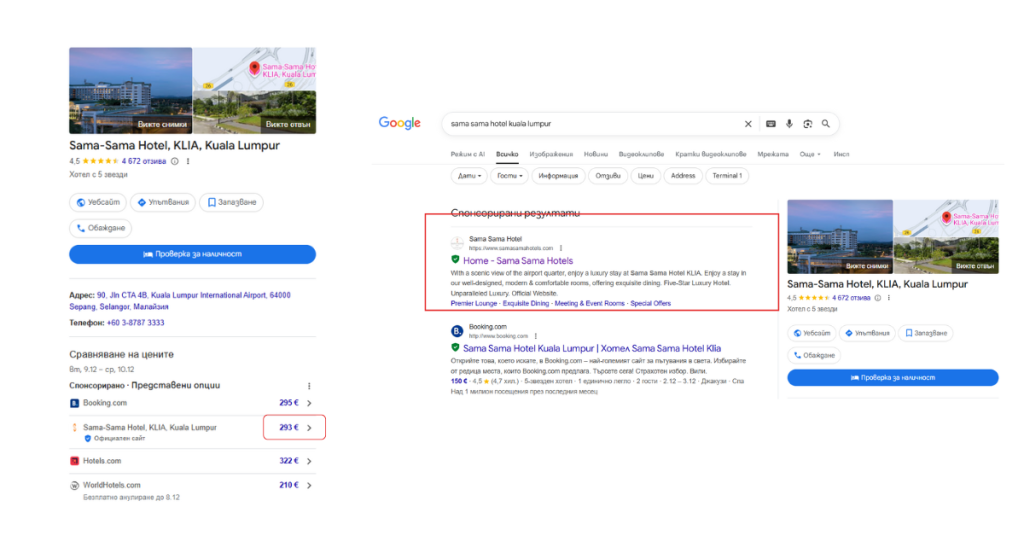Open options menu next to Представени опции
The image size is (1024, 536).
[x=308, y=385]
